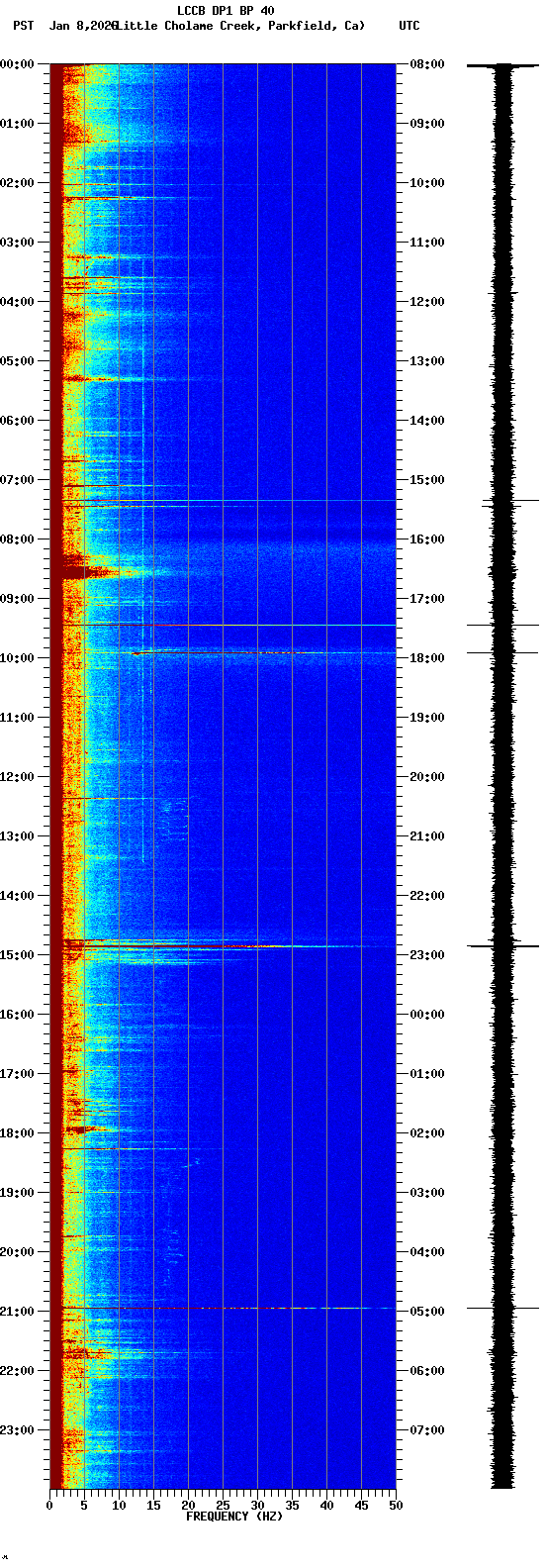Click the '40' frequency axis tick label
Viewport: 546px width, 1568px height.
(326, 1506)
